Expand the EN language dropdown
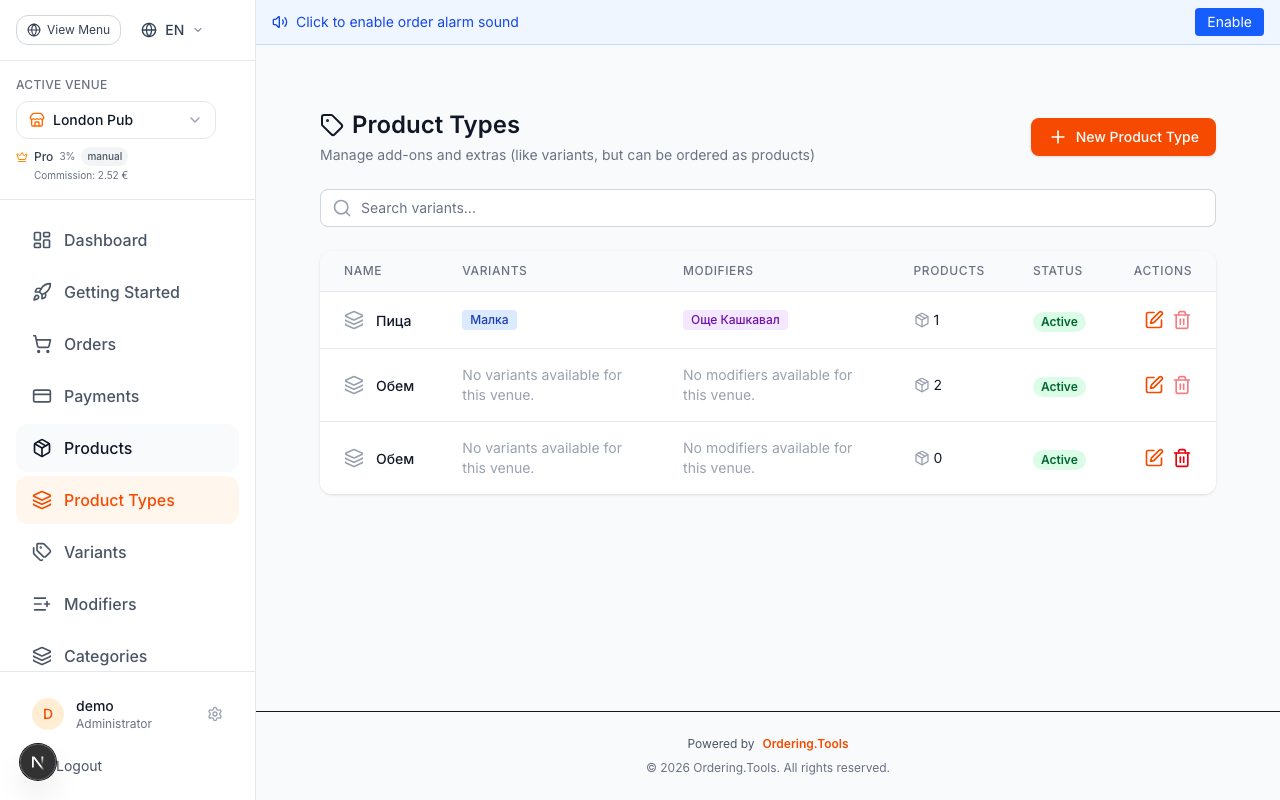This screenshot has width=1280, height=800. click(x=170, y=29)
